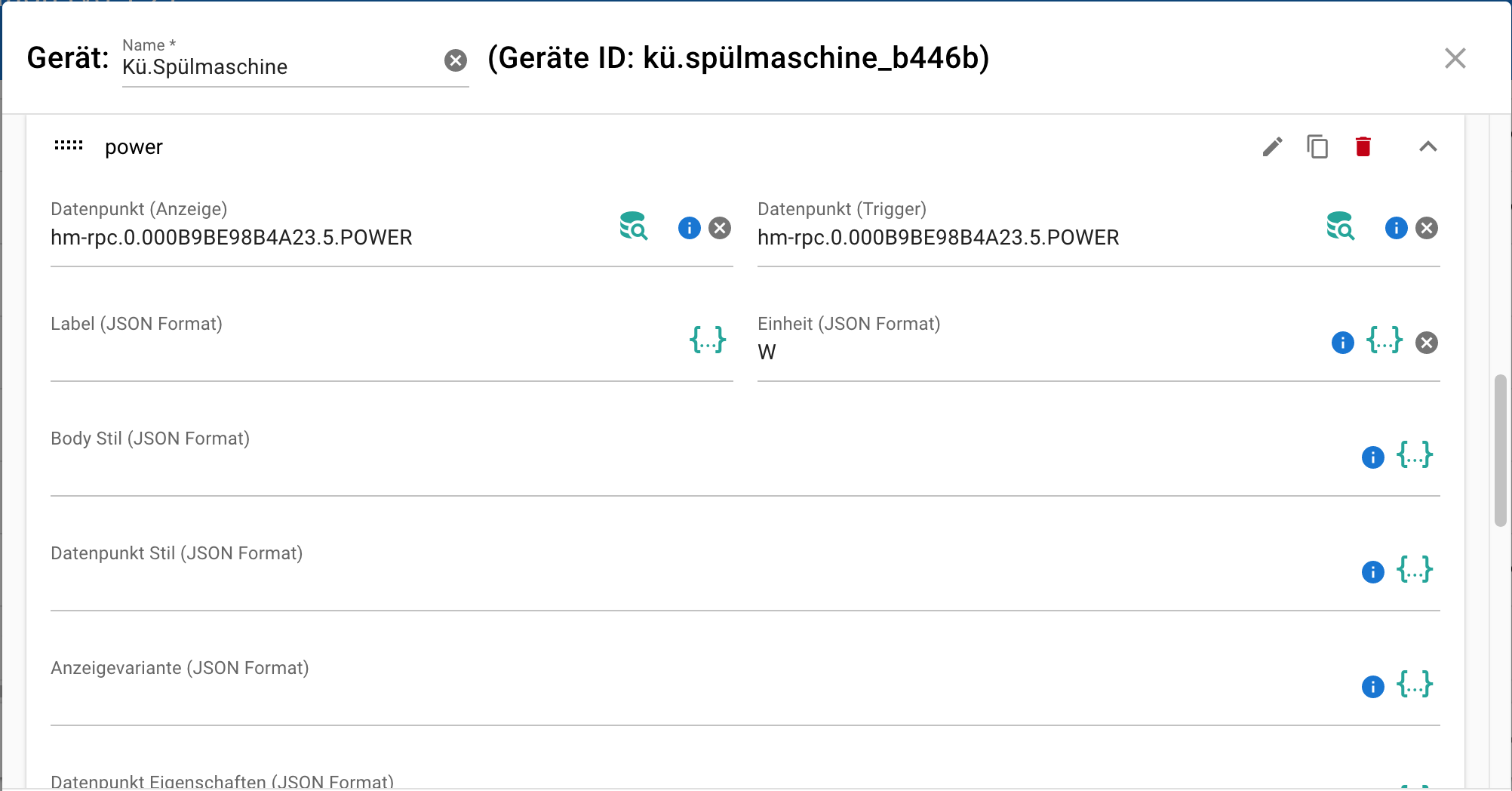Open datapoint browser for Datenpunkt (Anzeige)
Viewport: 1512px width, 791px height.
point(634,226)
